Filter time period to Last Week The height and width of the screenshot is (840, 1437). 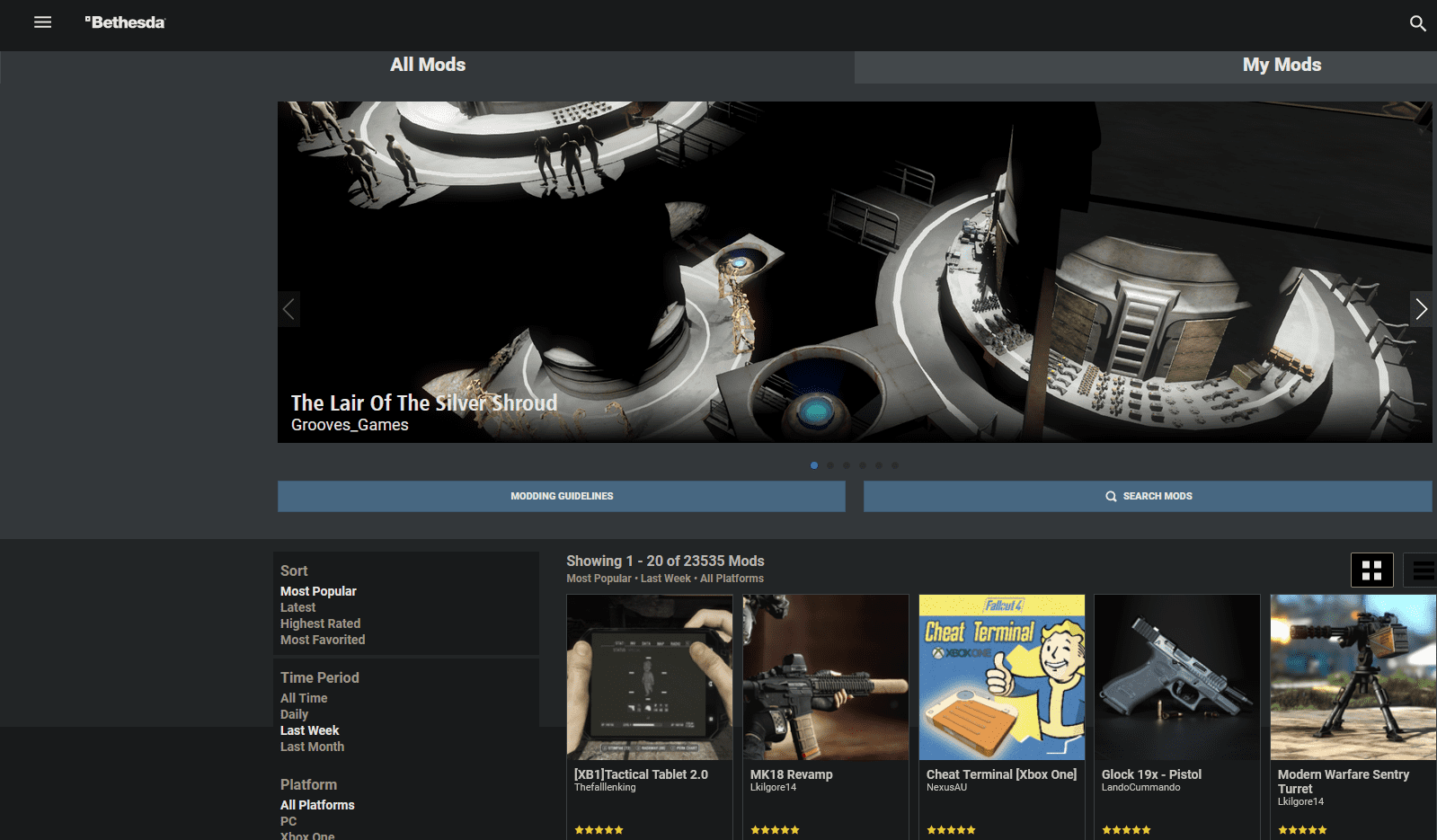coord(309,730)
